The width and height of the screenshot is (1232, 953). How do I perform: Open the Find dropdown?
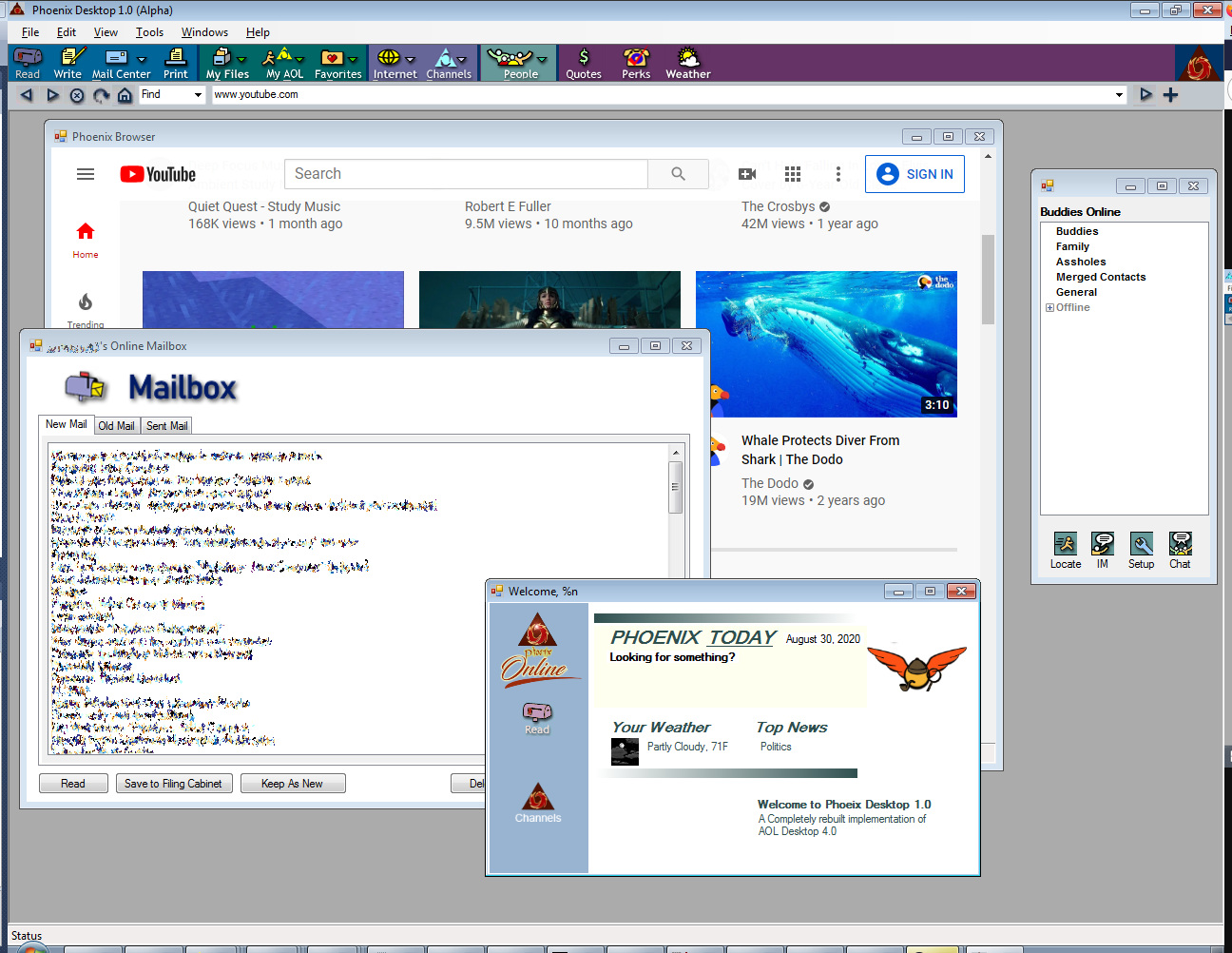(198, 95)
